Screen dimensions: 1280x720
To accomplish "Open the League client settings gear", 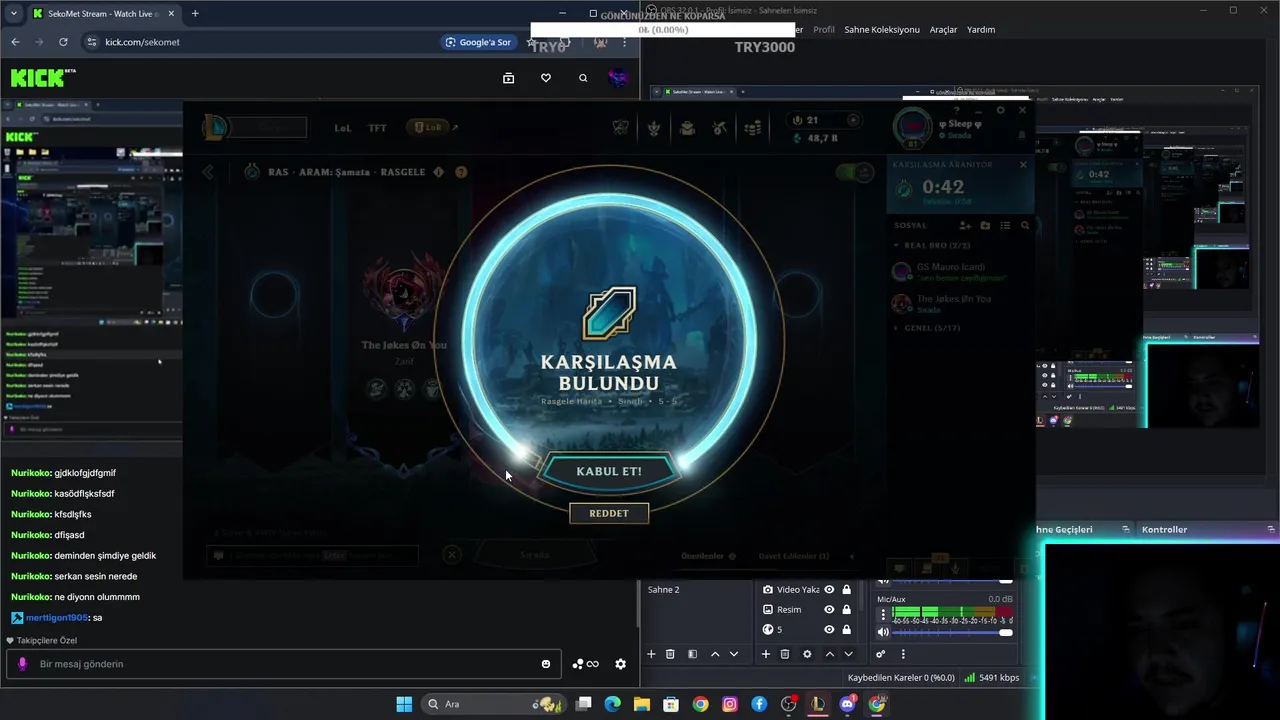I will pos(1001,110).
